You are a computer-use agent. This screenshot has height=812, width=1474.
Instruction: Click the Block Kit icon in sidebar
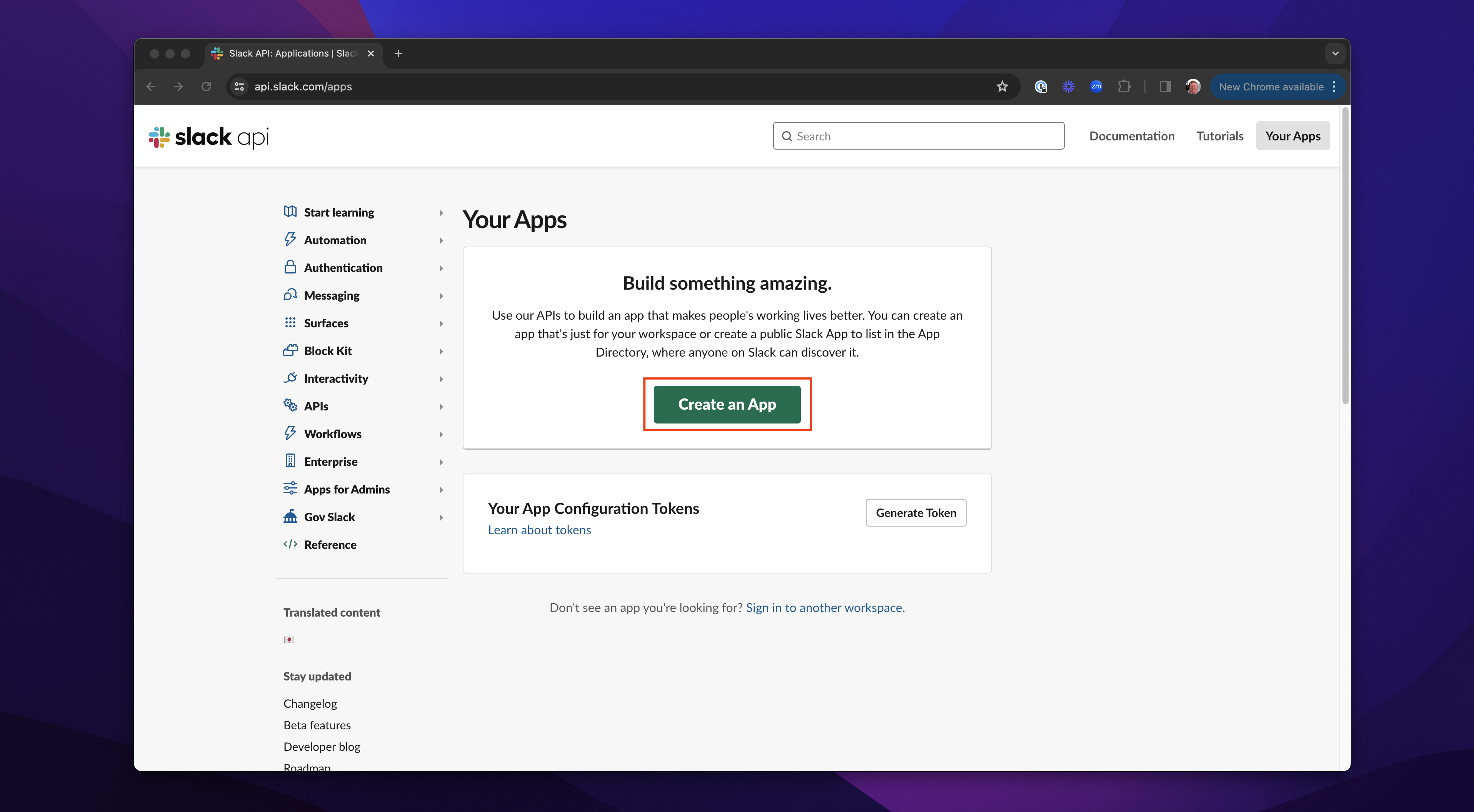[291, 350]
